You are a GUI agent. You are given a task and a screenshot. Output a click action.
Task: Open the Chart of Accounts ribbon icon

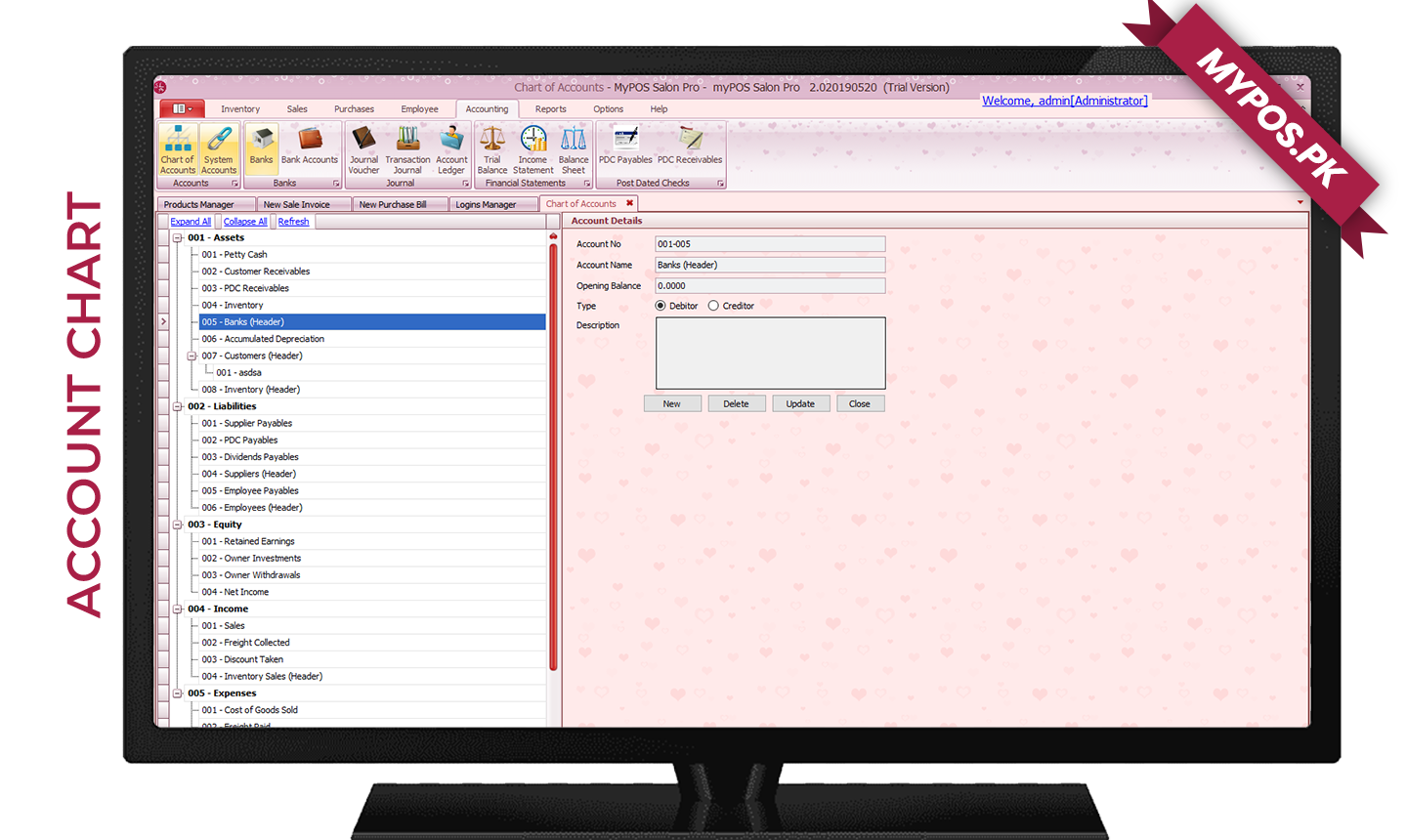pos(178,149)
